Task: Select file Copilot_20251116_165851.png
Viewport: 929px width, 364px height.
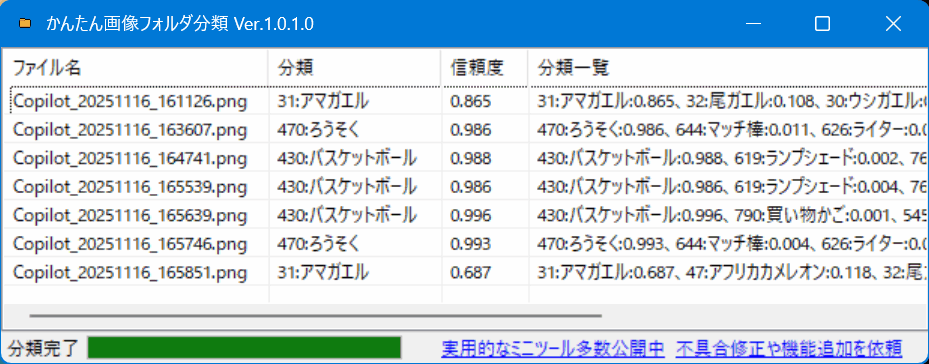Action: (x=130, y=272)
